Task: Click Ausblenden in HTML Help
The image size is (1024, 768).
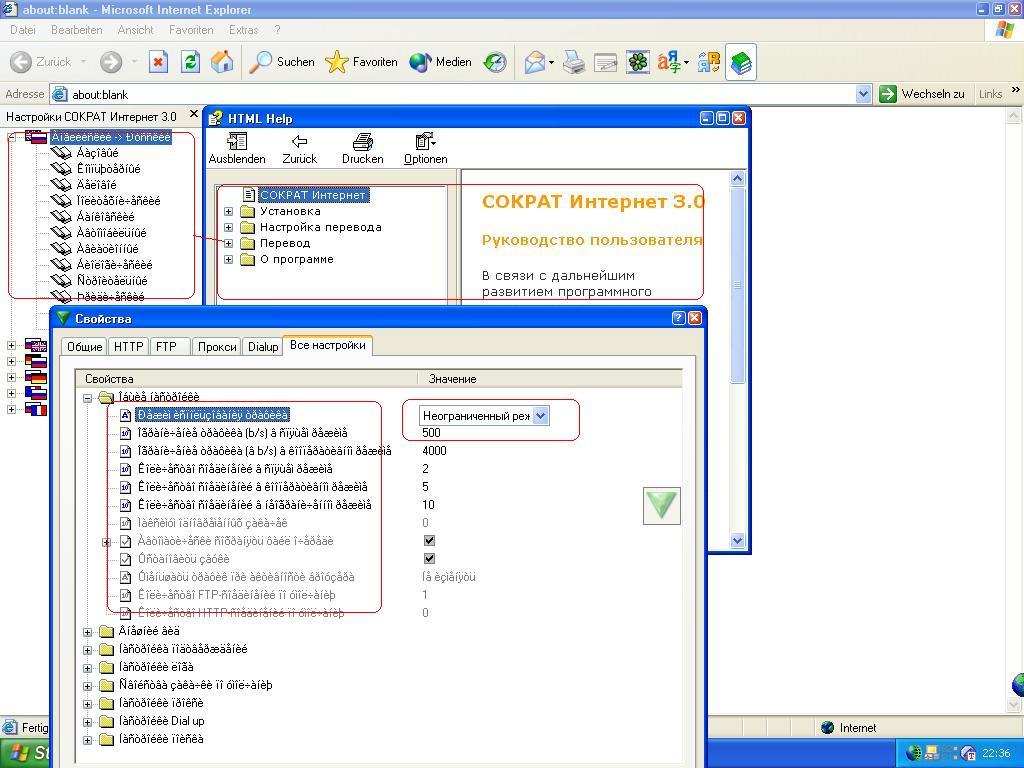Action: [236, 149]
